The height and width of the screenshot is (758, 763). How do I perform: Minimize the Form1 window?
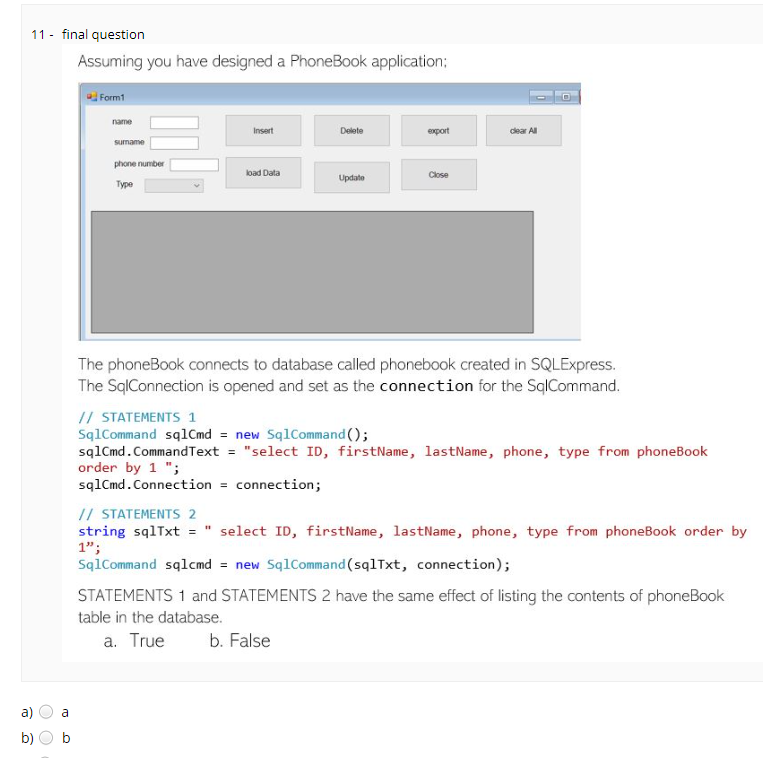tap(541, 97)
